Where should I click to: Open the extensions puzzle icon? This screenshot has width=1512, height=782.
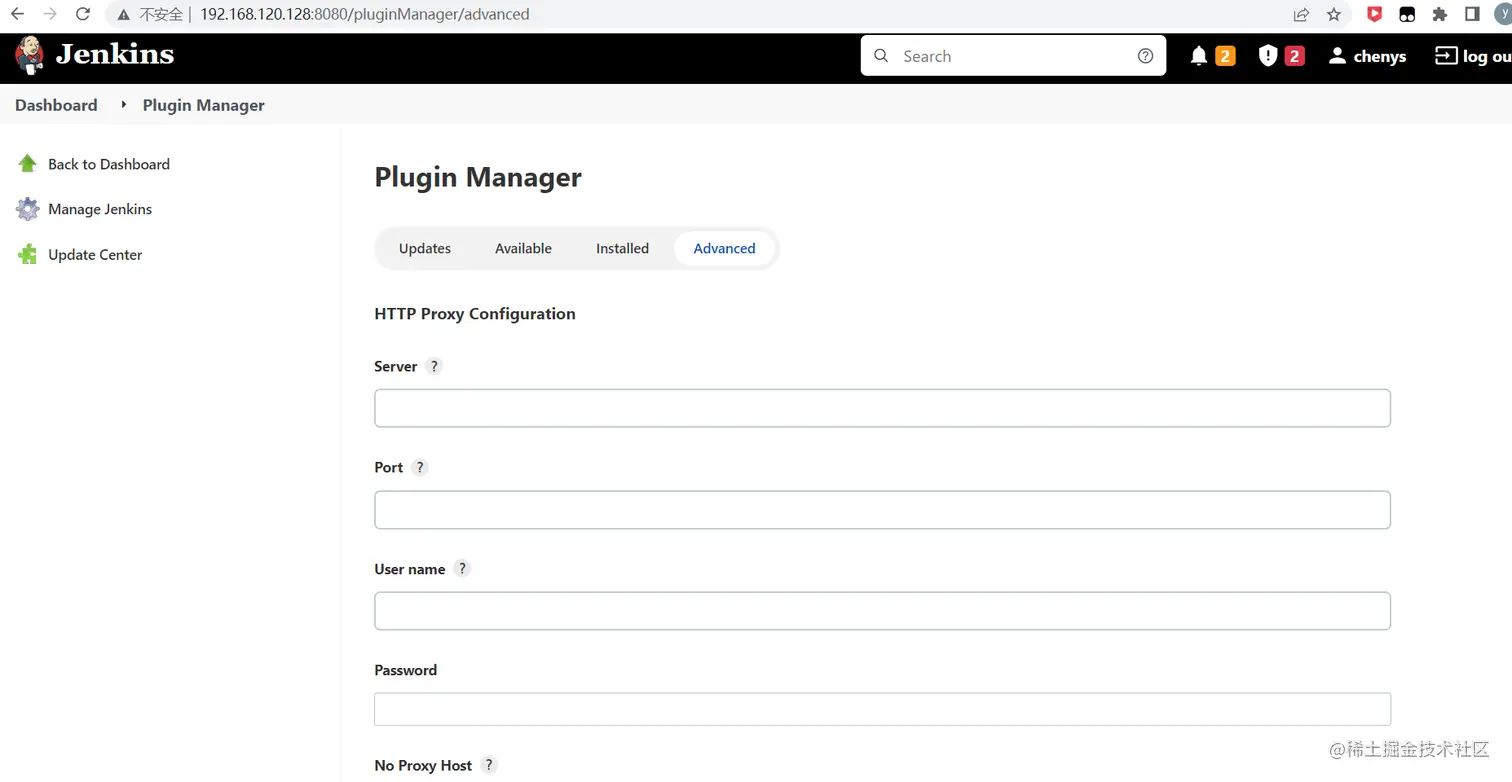tap(1440, 14)
